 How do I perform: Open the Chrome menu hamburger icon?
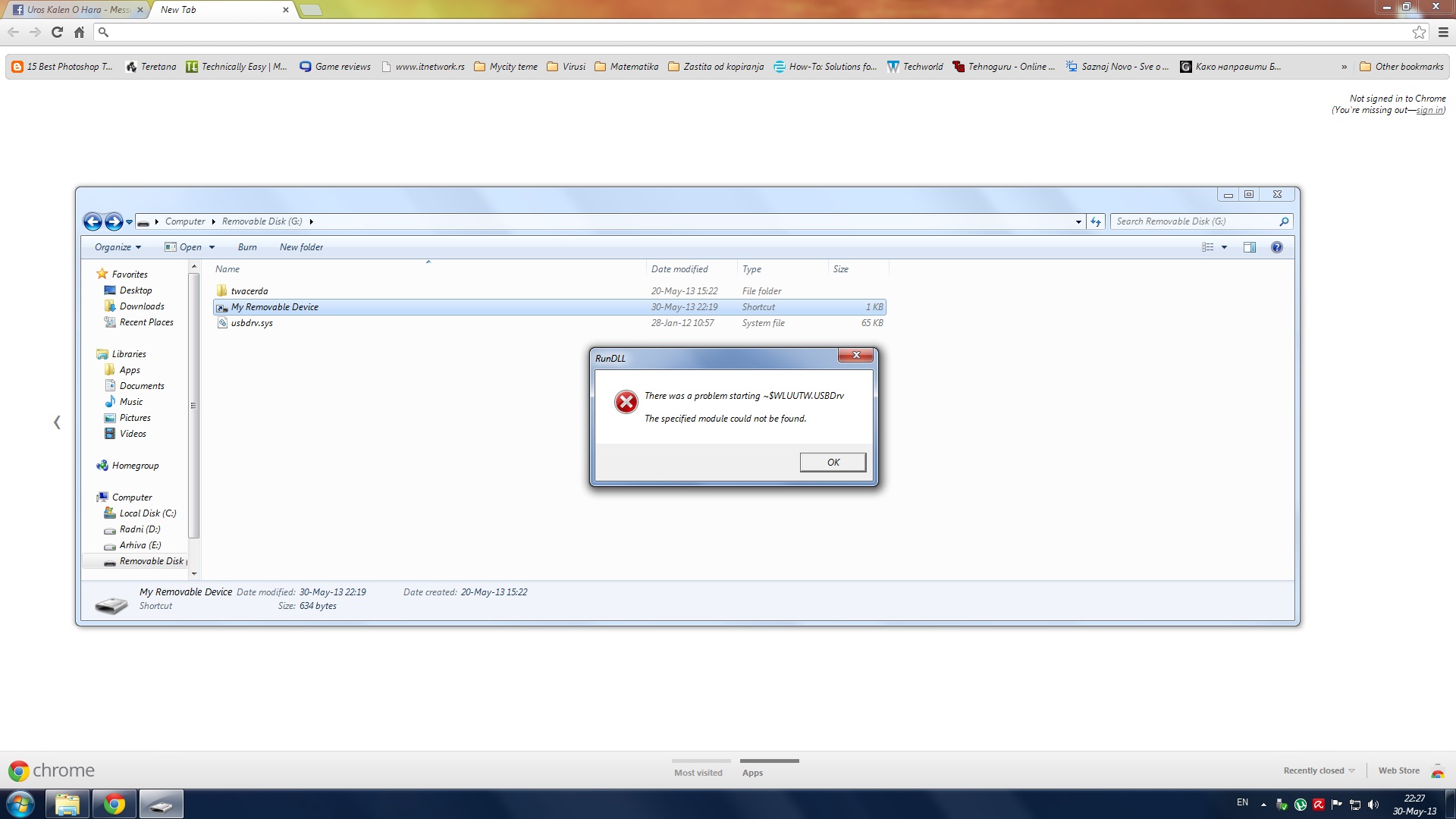(x=1443, y=32)
